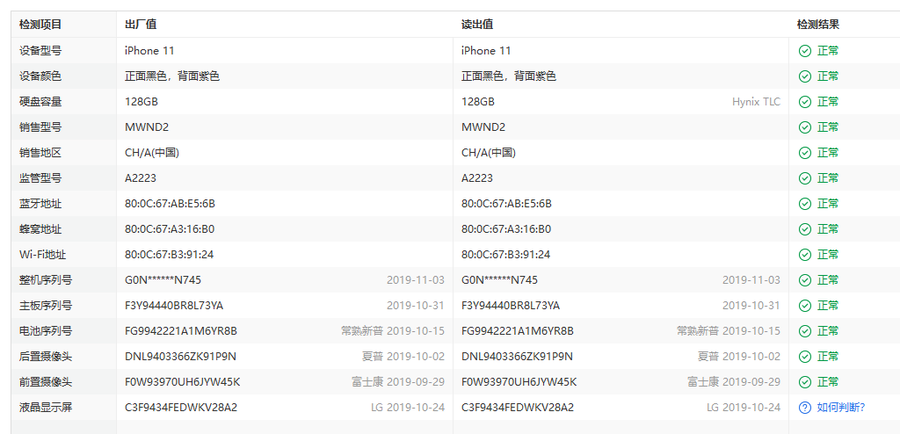Click read-out value A2223
The image size is (900, 434).
tap(476, 178)
